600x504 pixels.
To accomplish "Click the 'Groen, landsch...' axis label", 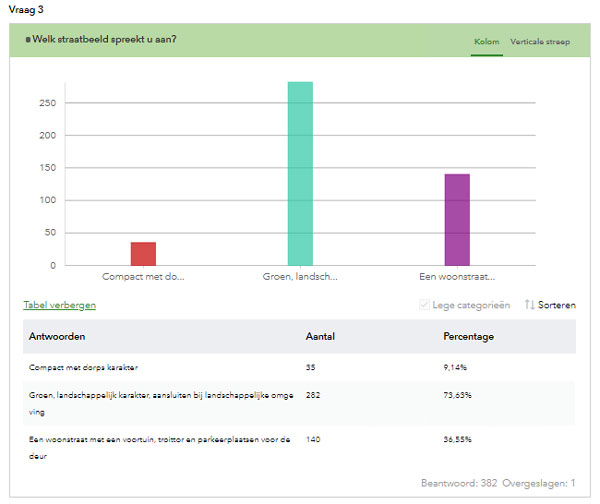I will pyautogui.click(x=300, y=276).
